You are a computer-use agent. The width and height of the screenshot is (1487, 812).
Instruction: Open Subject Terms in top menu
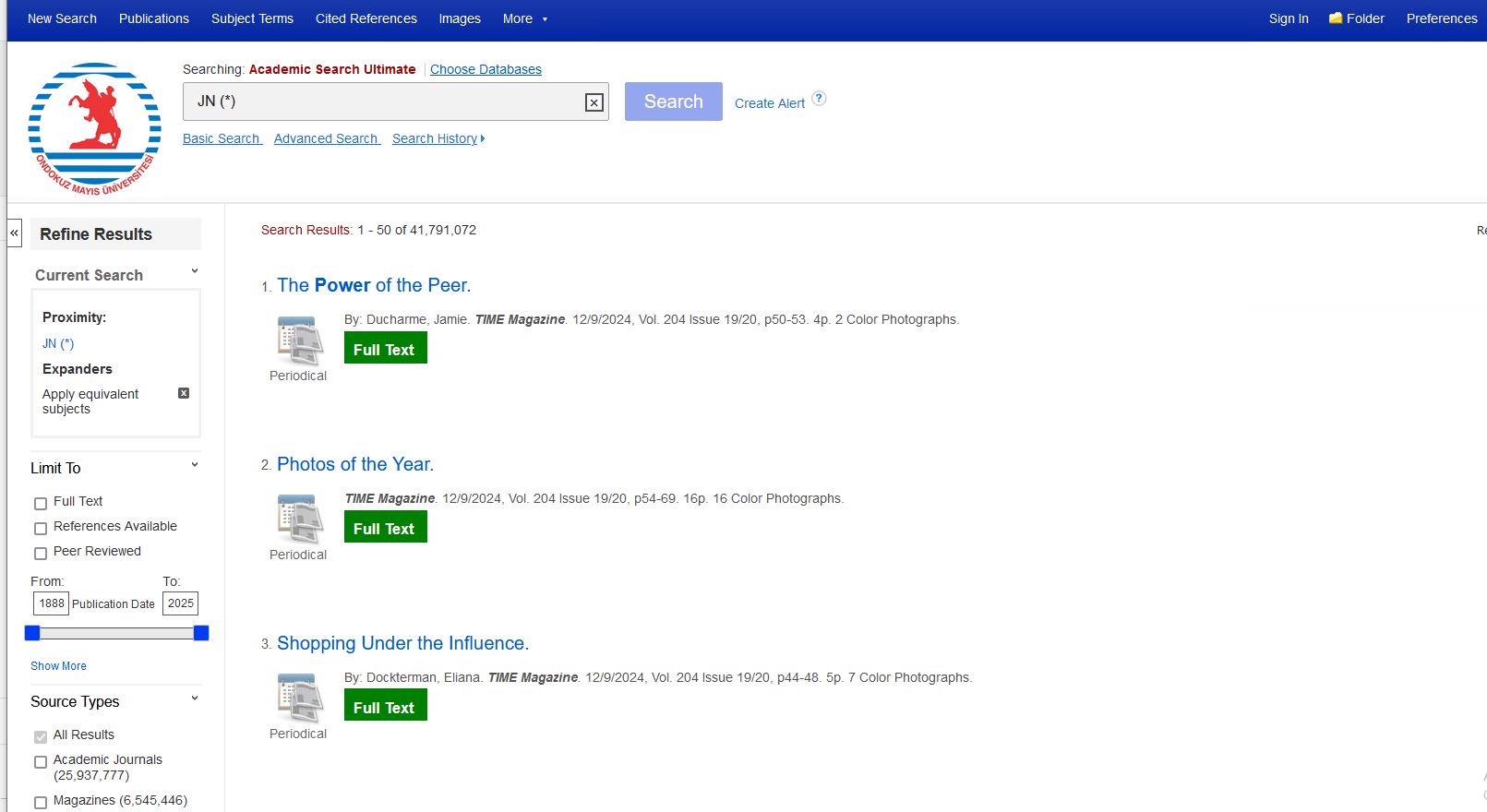point(252,18)
